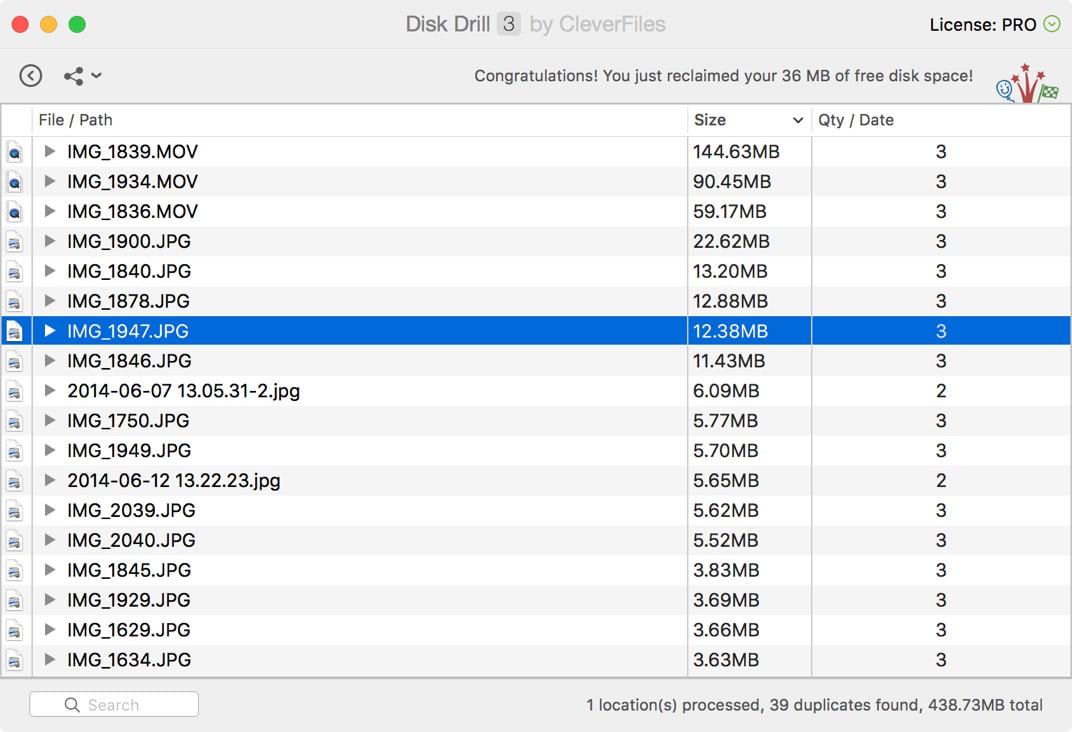
Task: Select the IMG_1845.JPG file name
Action: point(129,571)
